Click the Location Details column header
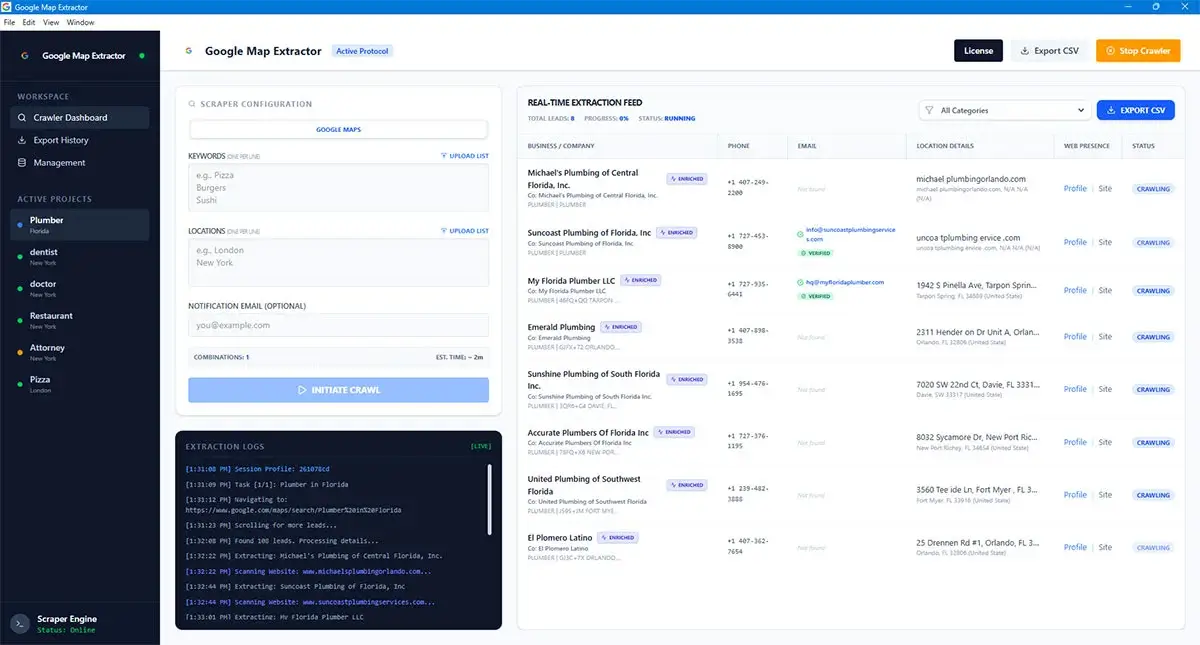 tap(945, 146)
